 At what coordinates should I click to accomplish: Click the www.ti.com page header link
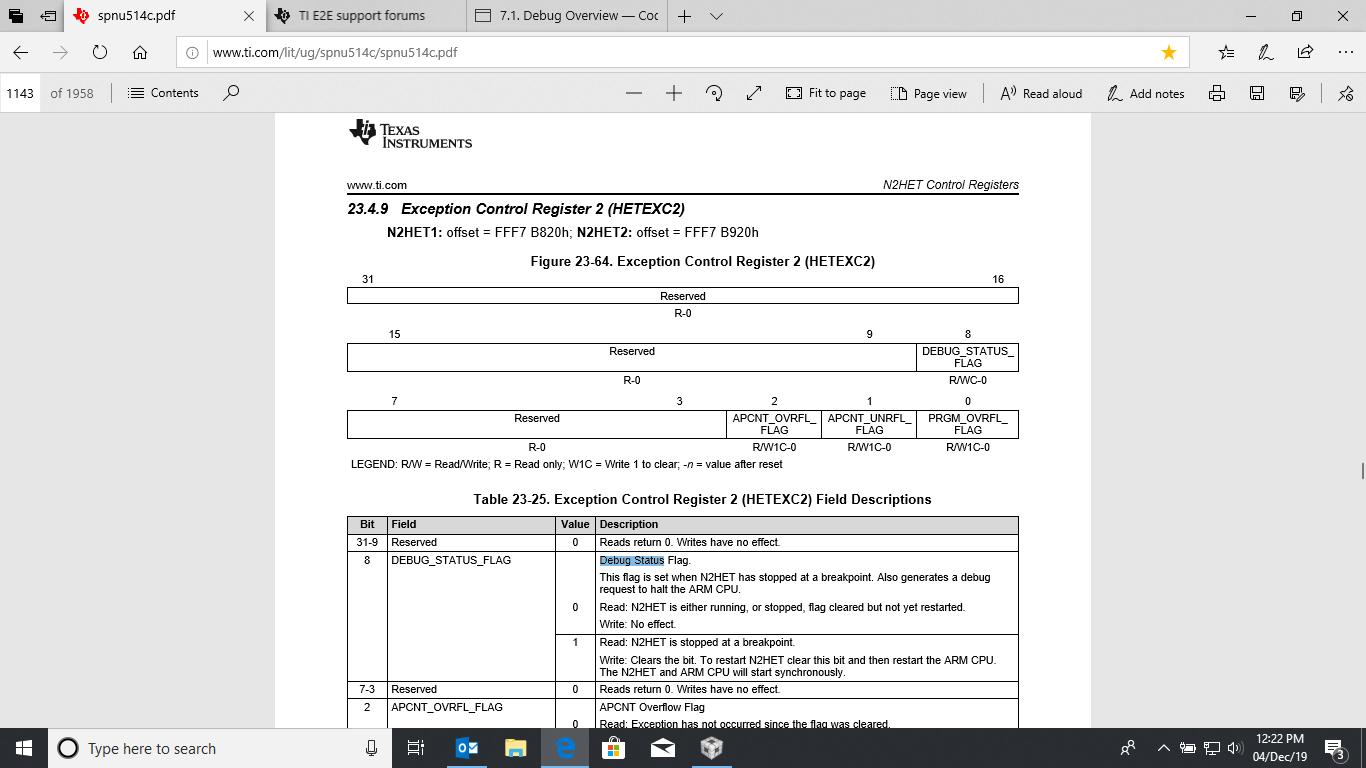pyautogui.click(x=377, y=185)
